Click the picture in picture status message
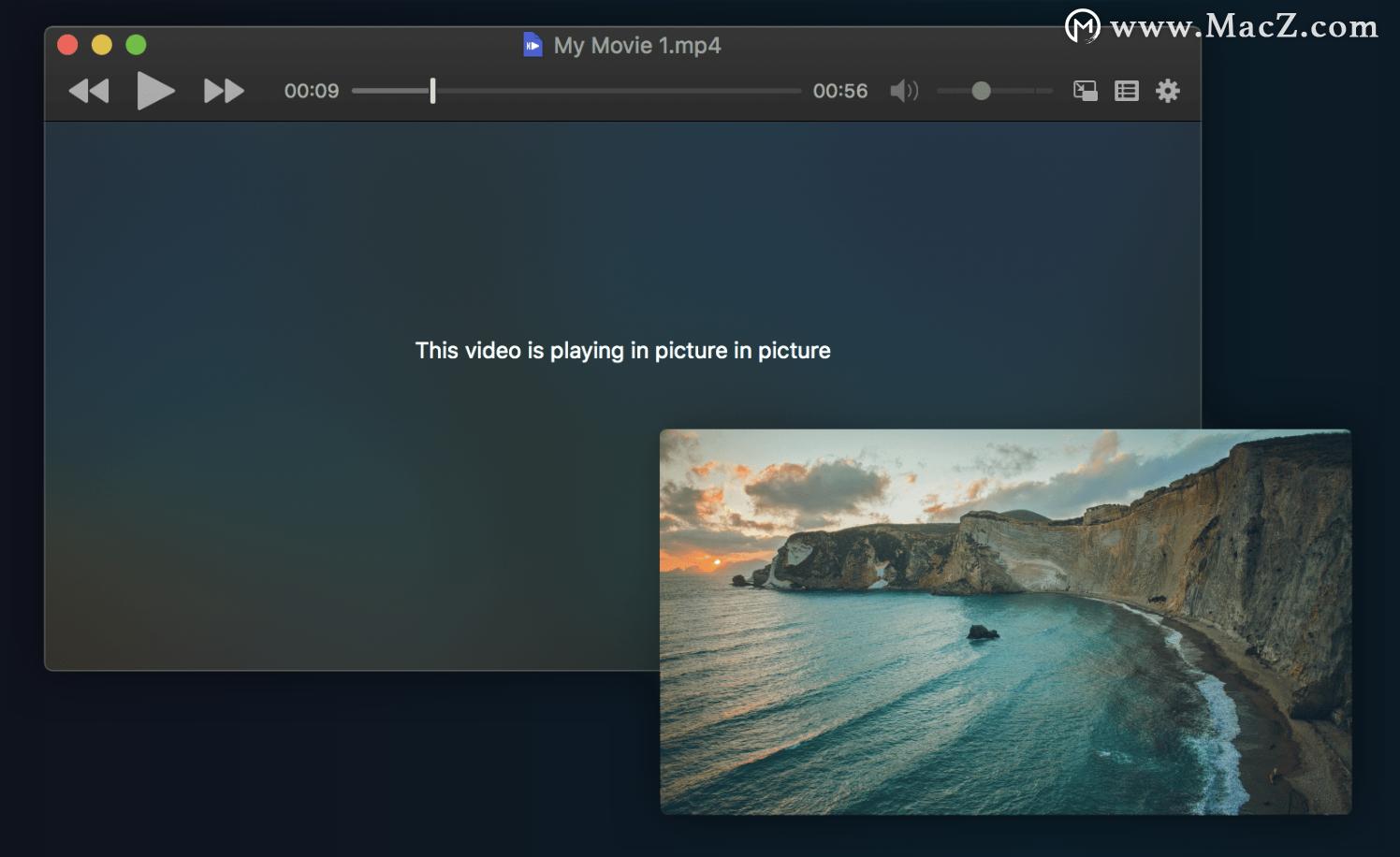Image resolution: width=1400 pixels, height=857 pixels. [622, 351]
